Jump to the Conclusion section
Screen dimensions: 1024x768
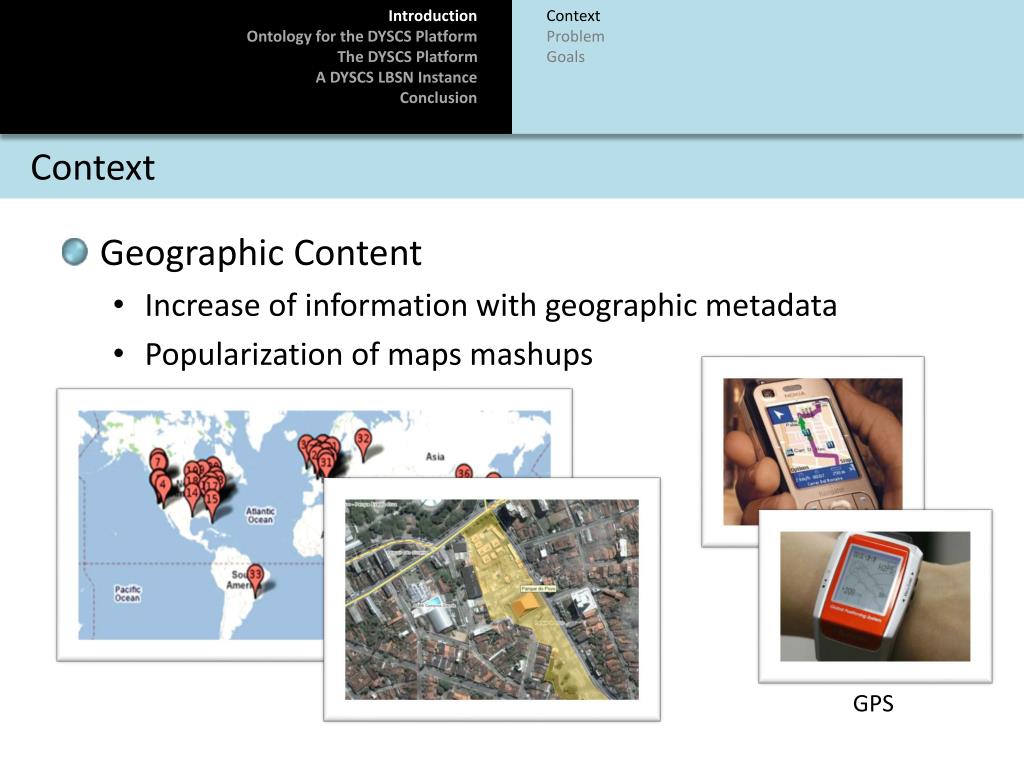(x=438, y=98)
